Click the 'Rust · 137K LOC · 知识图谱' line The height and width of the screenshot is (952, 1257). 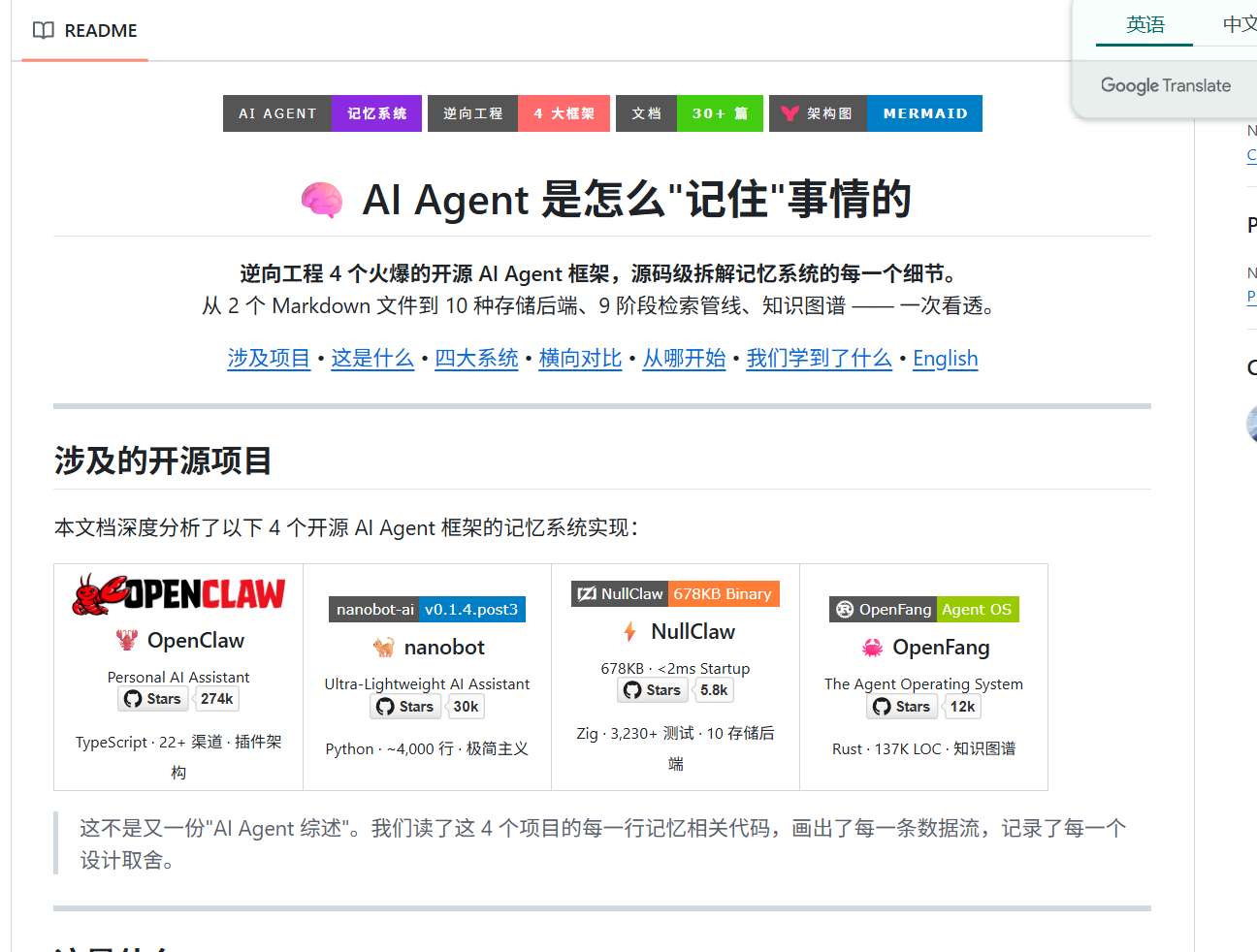click(x=923, y=748)
